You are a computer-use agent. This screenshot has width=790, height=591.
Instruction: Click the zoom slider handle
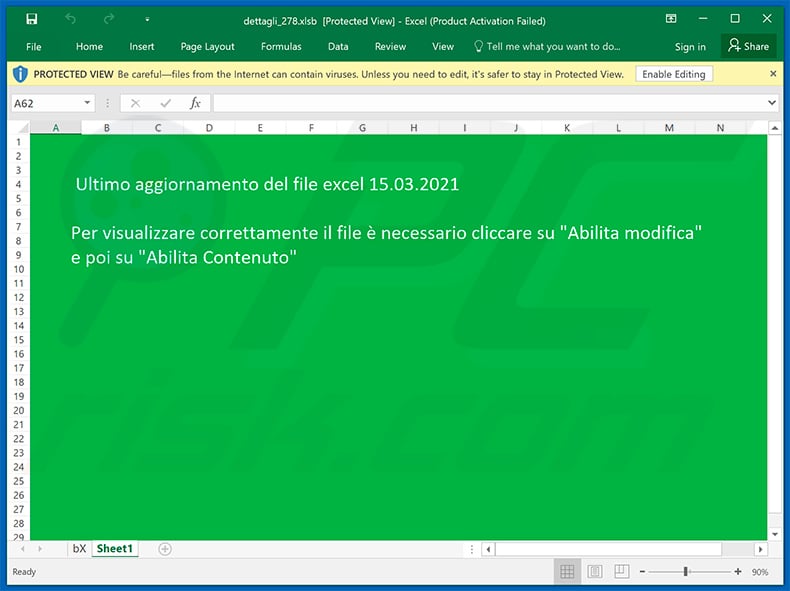(x=686, y=572)
